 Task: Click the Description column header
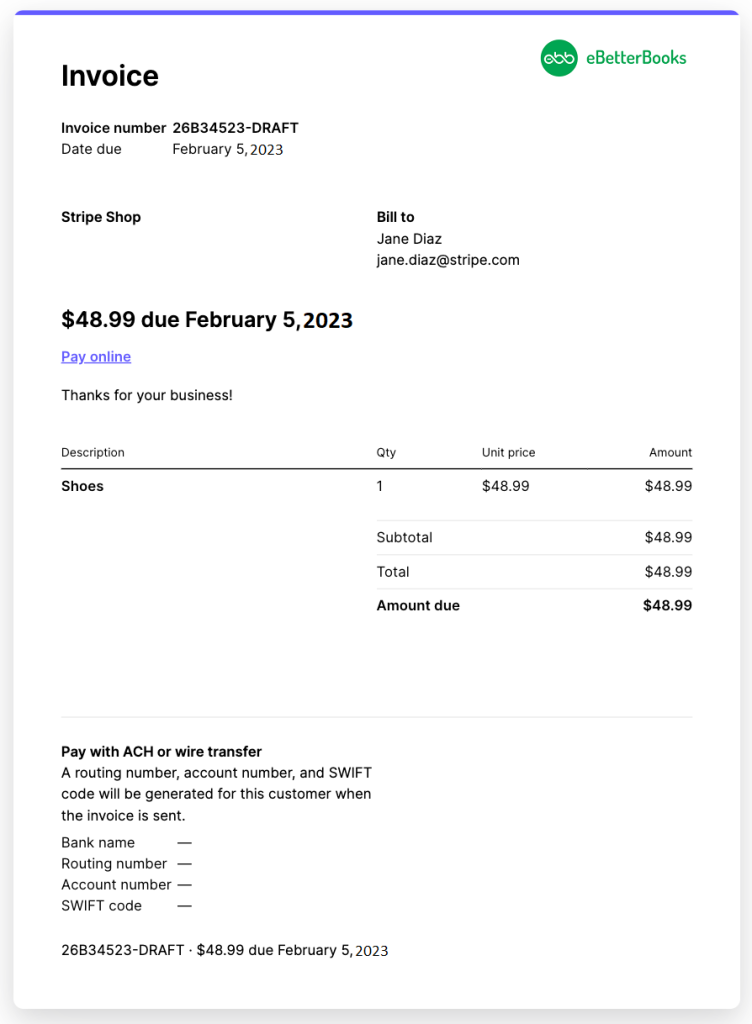(93, 453)
